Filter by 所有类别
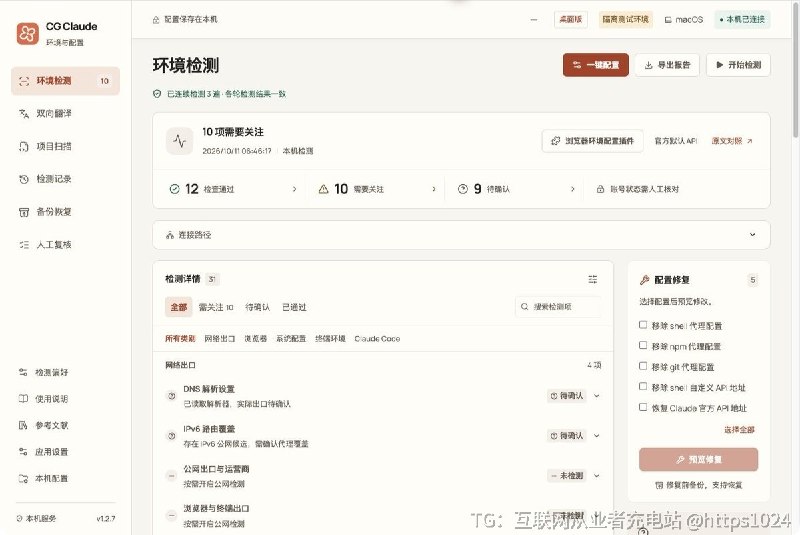 click(x=180, y=339)
